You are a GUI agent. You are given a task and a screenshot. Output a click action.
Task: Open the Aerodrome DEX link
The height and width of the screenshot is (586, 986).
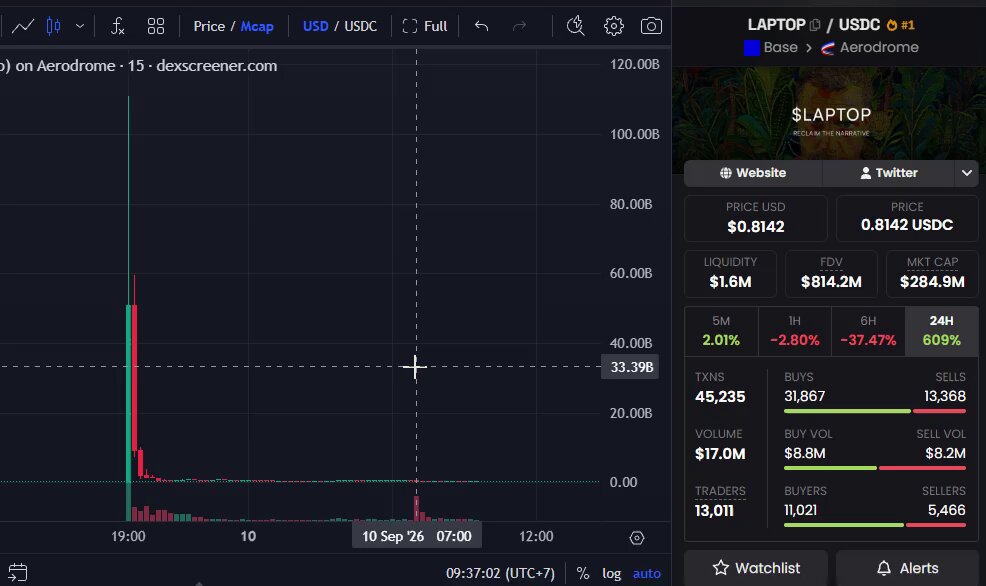click(x=870, y=48)
